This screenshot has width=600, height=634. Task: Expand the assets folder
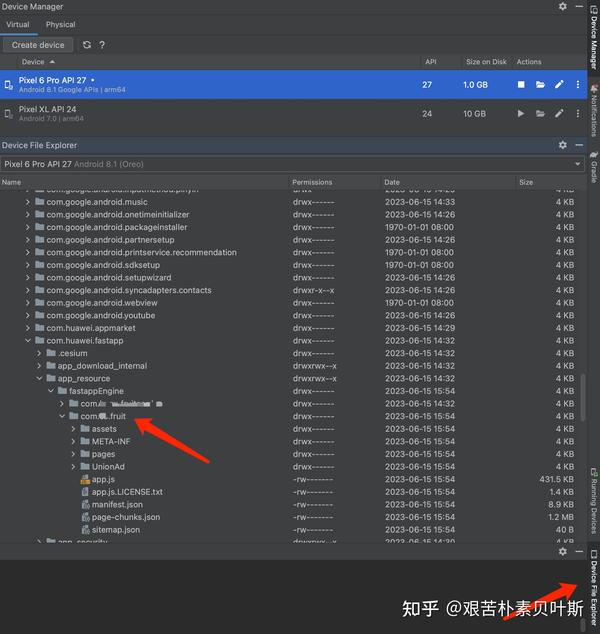click(73, 429)
